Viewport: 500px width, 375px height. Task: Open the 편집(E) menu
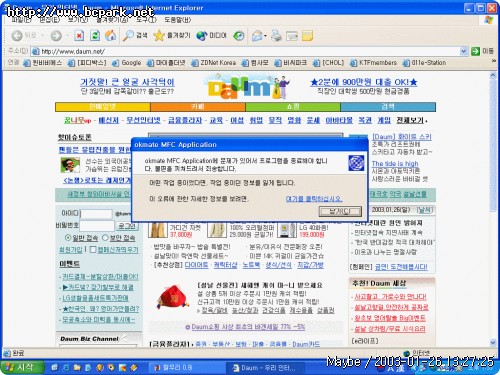pyautogui.click(x=50, y=20)
